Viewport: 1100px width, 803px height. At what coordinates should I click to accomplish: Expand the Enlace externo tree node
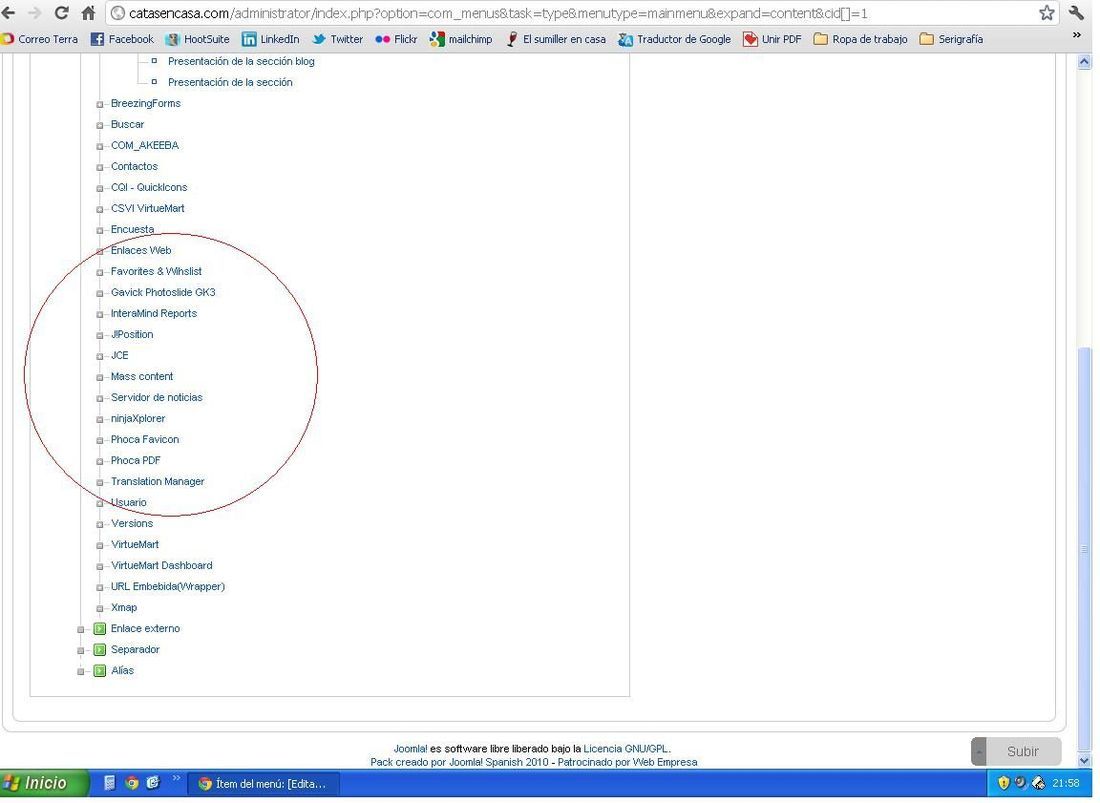(x=81, y=630)
